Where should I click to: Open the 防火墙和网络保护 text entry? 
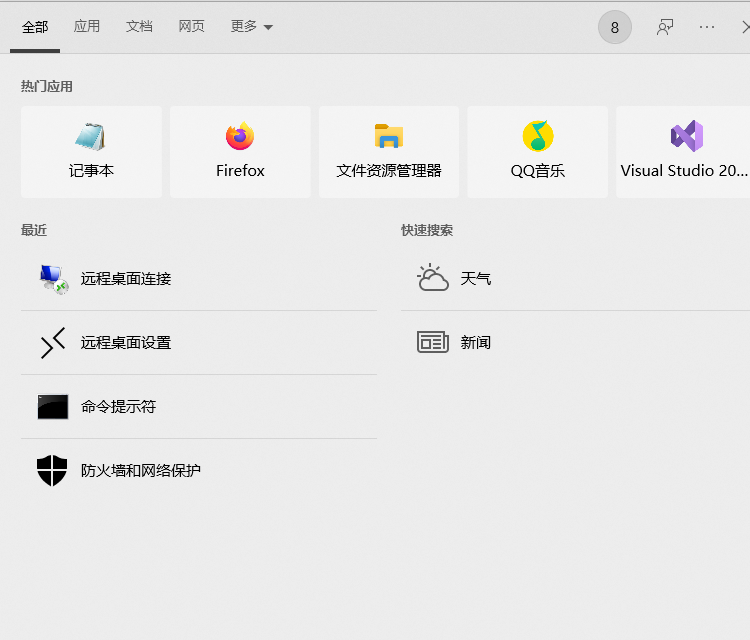[141, 471]
